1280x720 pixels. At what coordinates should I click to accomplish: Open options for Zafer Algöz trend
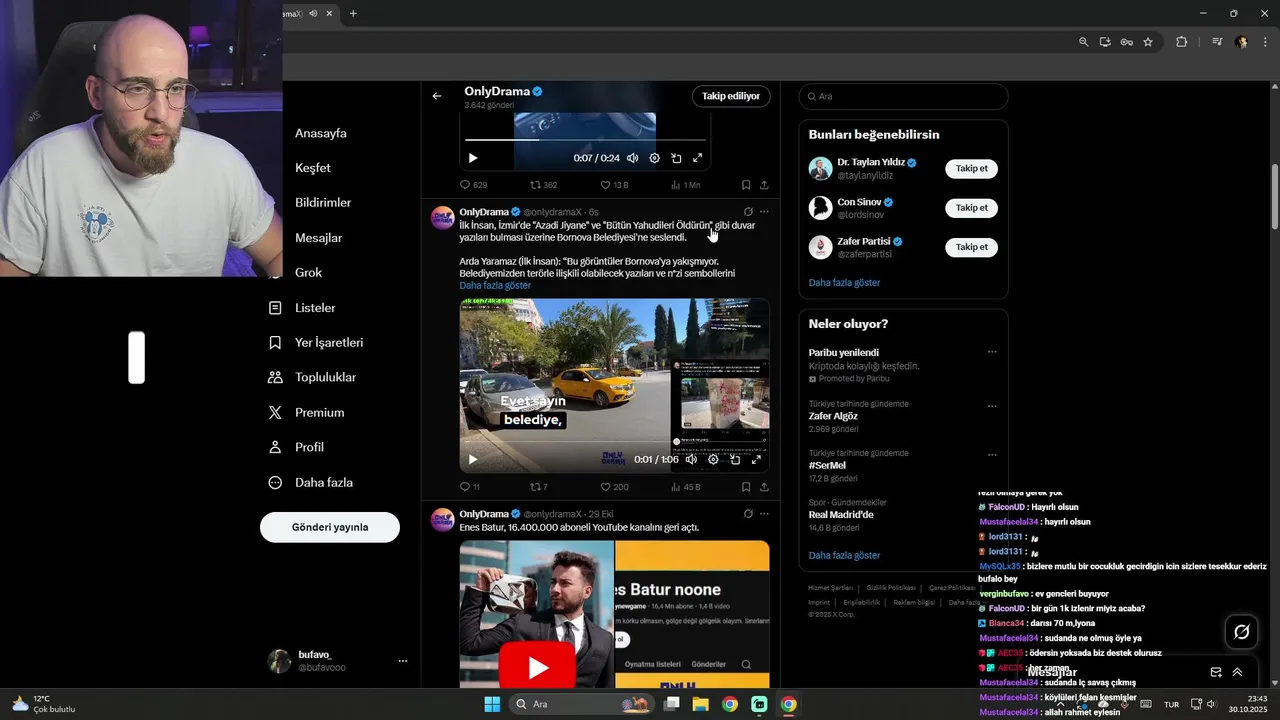(x=992, y=407)
